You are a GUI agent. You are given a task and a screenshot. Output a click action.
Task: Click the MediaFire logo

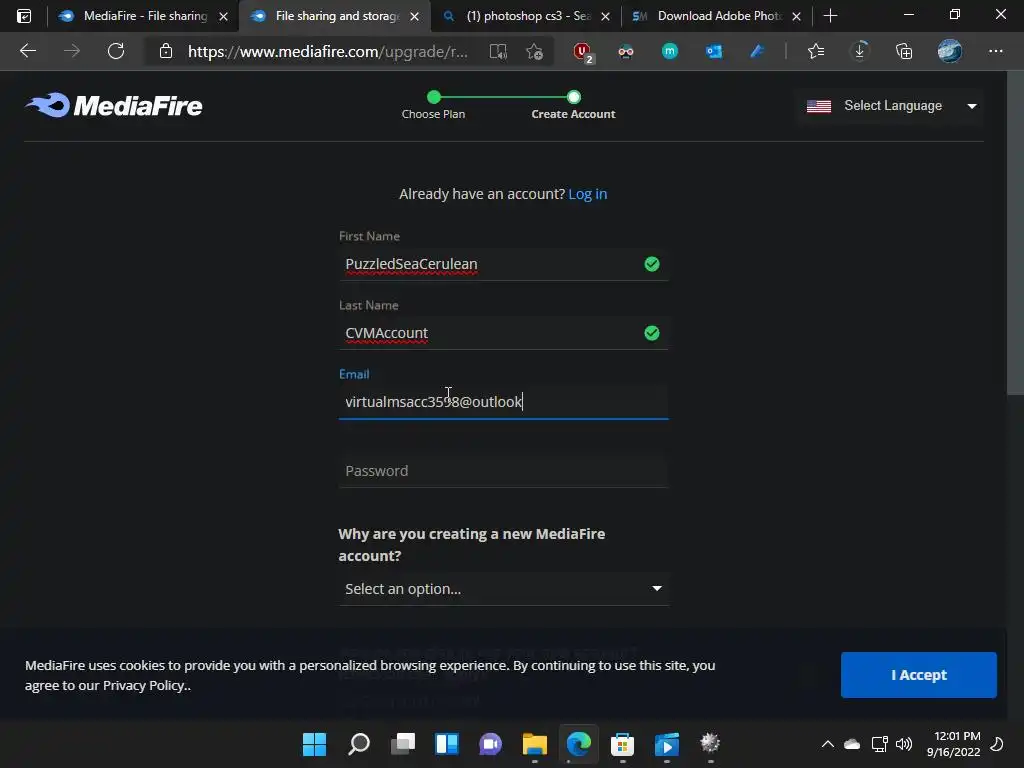coord(114,105)
